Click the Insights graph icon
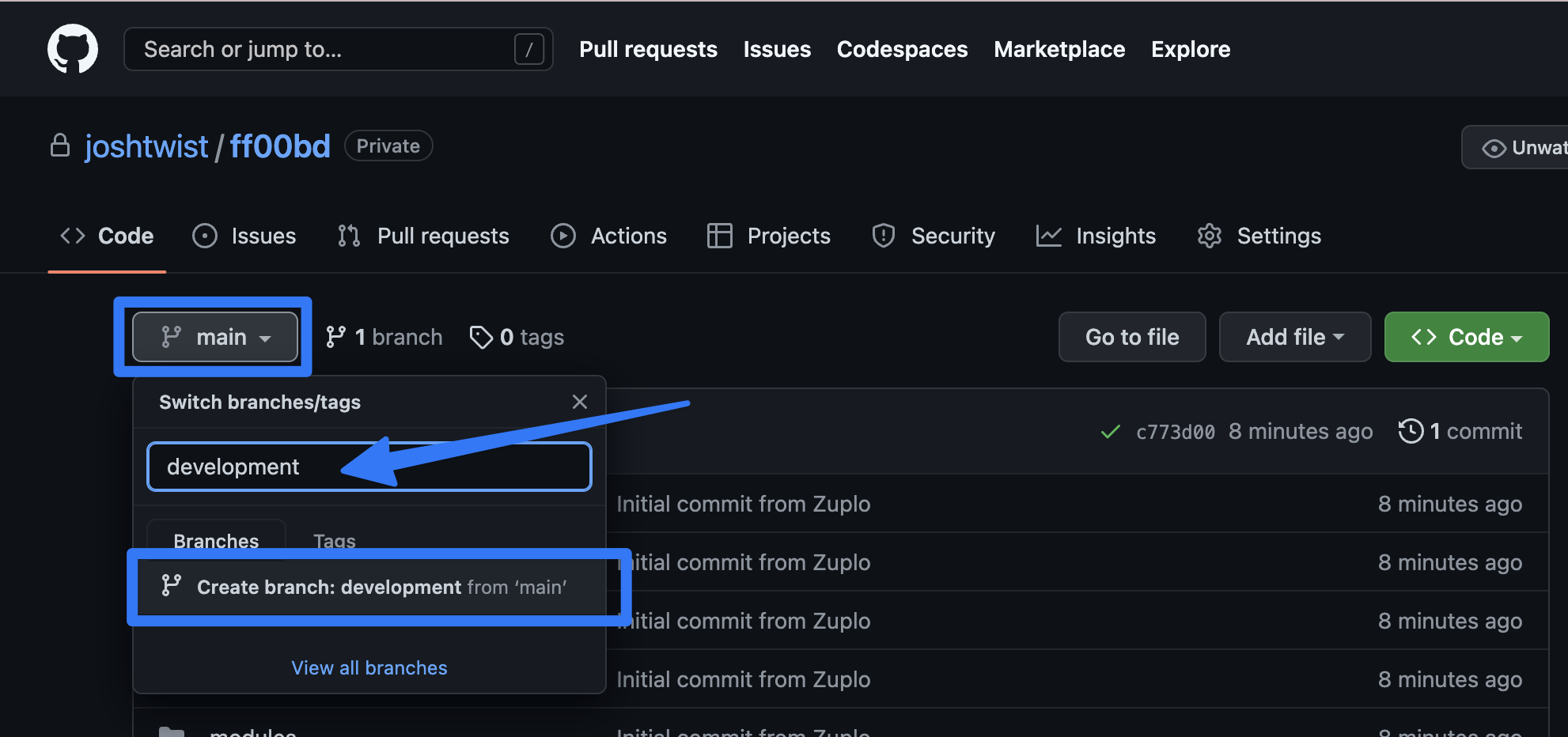 click(1049, 236)
